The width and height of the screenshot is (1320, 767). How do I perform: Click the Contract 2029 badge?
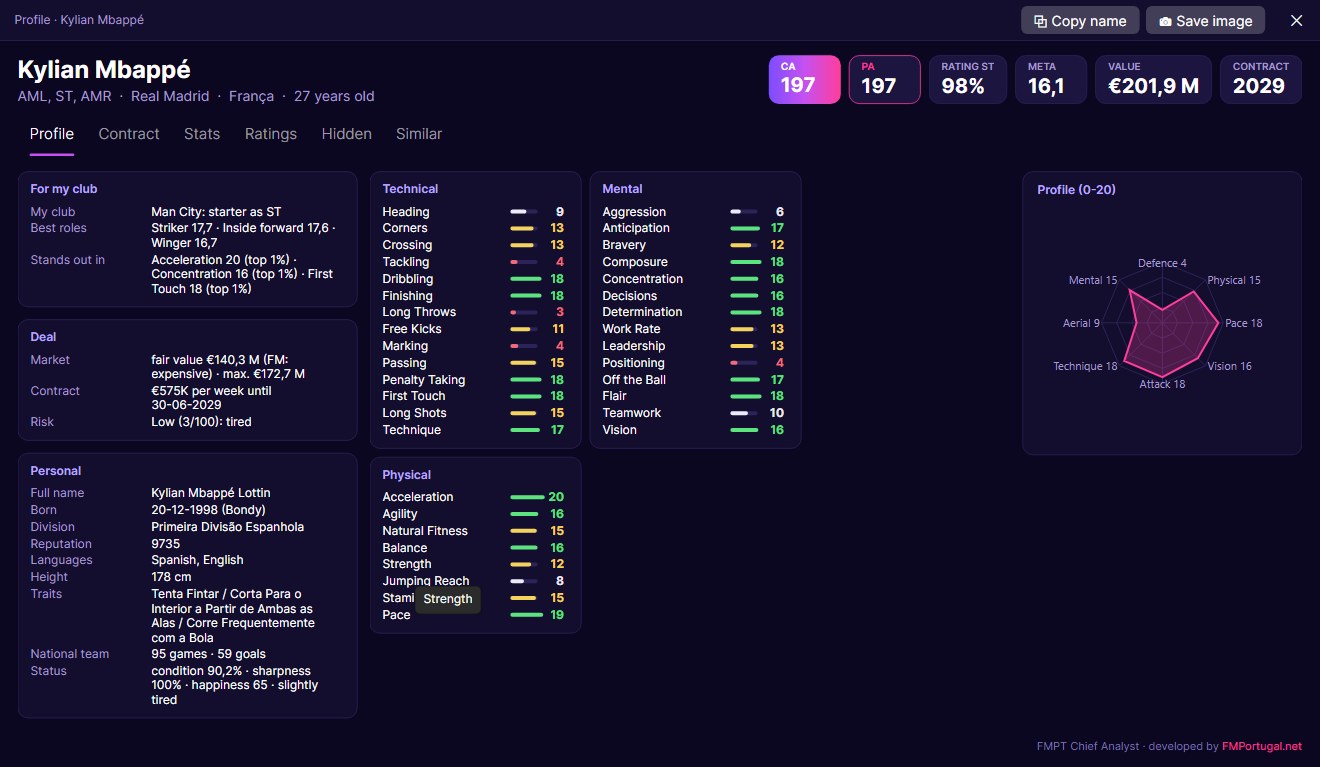1261,79
